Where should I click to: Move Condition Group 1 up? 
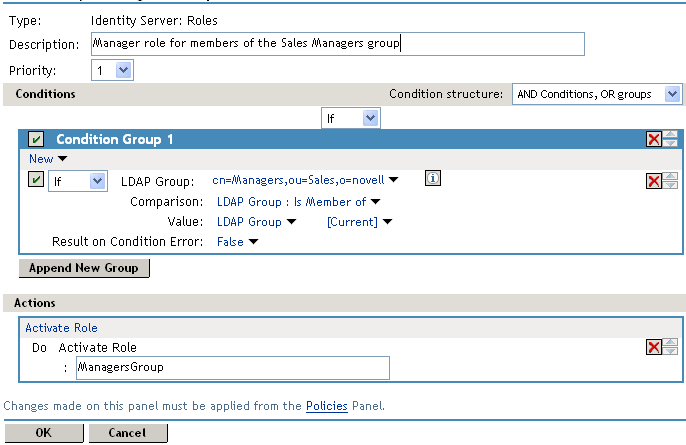point(670,134)
